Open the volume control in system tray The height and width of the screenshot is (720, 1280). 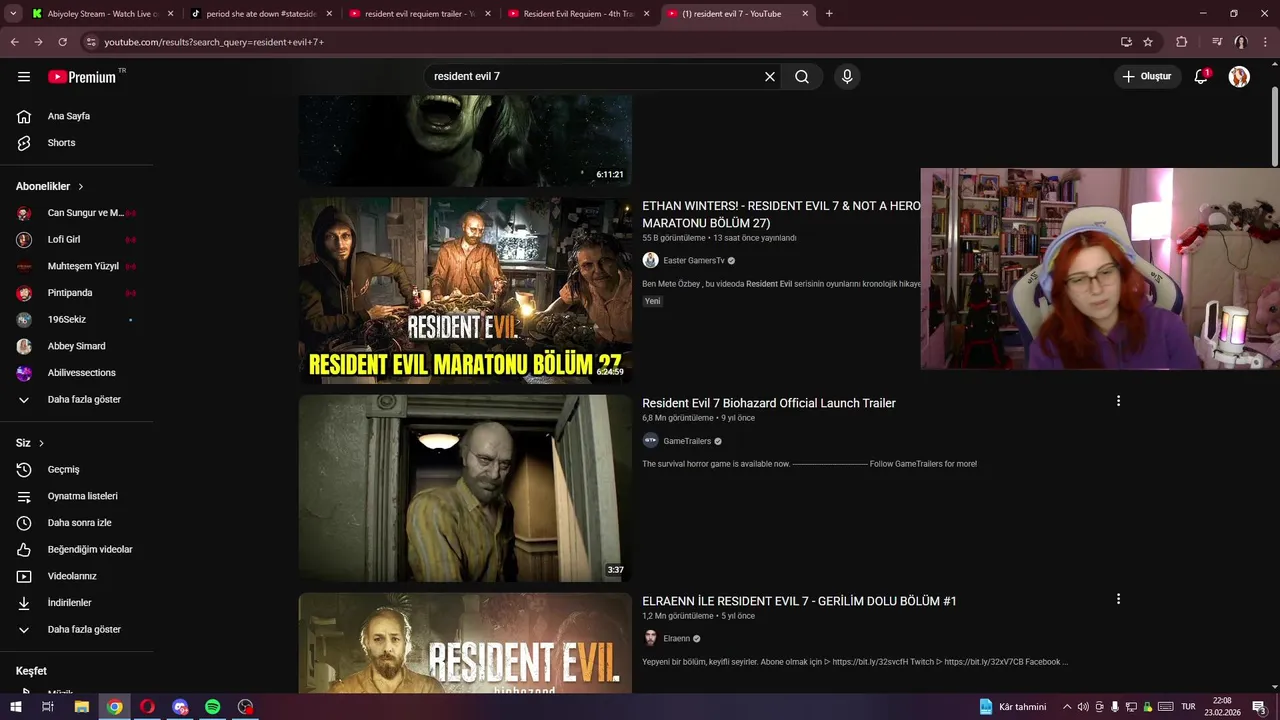point(1083,707)
